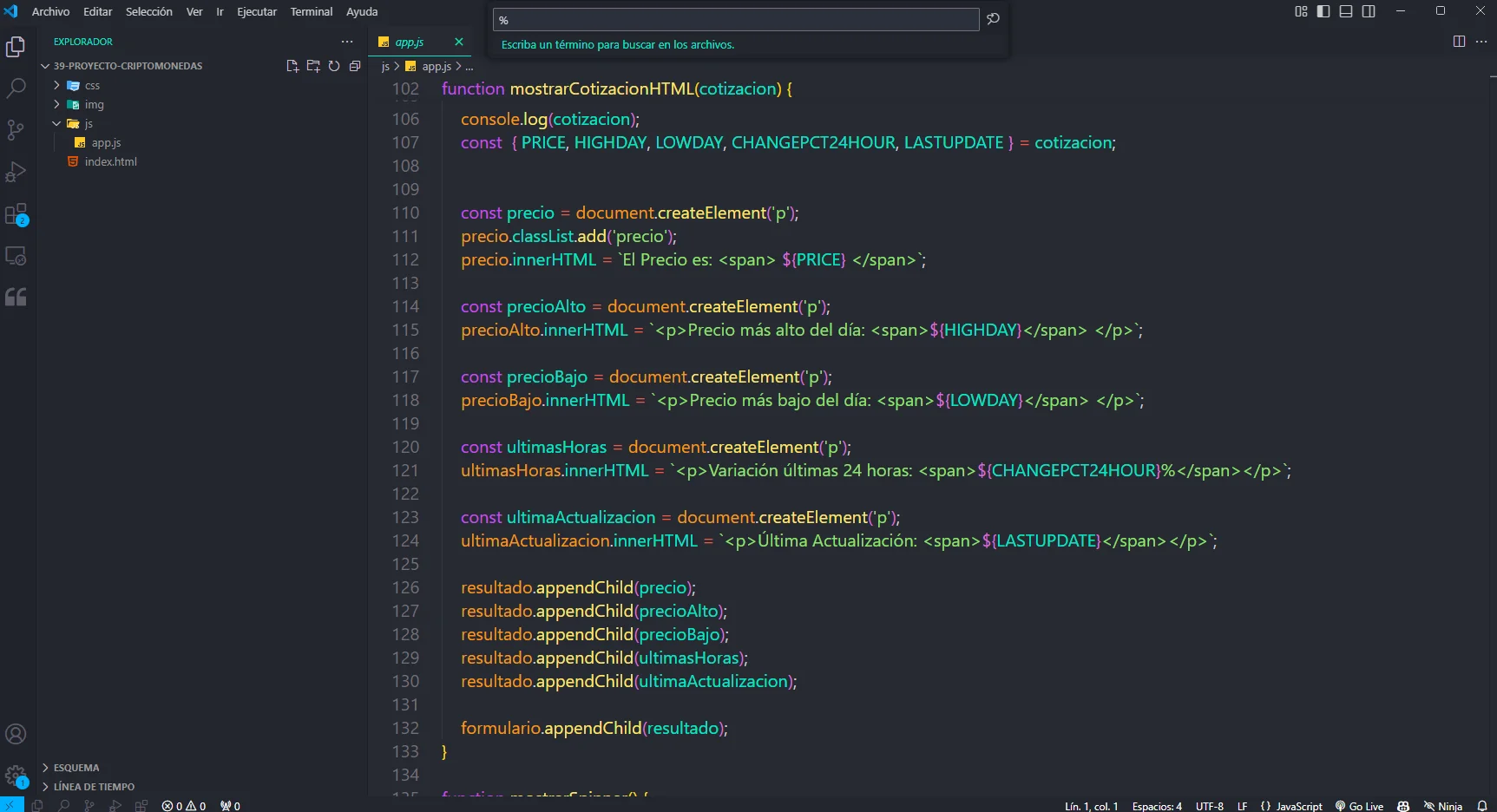
Task: Click the New Folder icon in explorer
Action: [x=313, y=66]
